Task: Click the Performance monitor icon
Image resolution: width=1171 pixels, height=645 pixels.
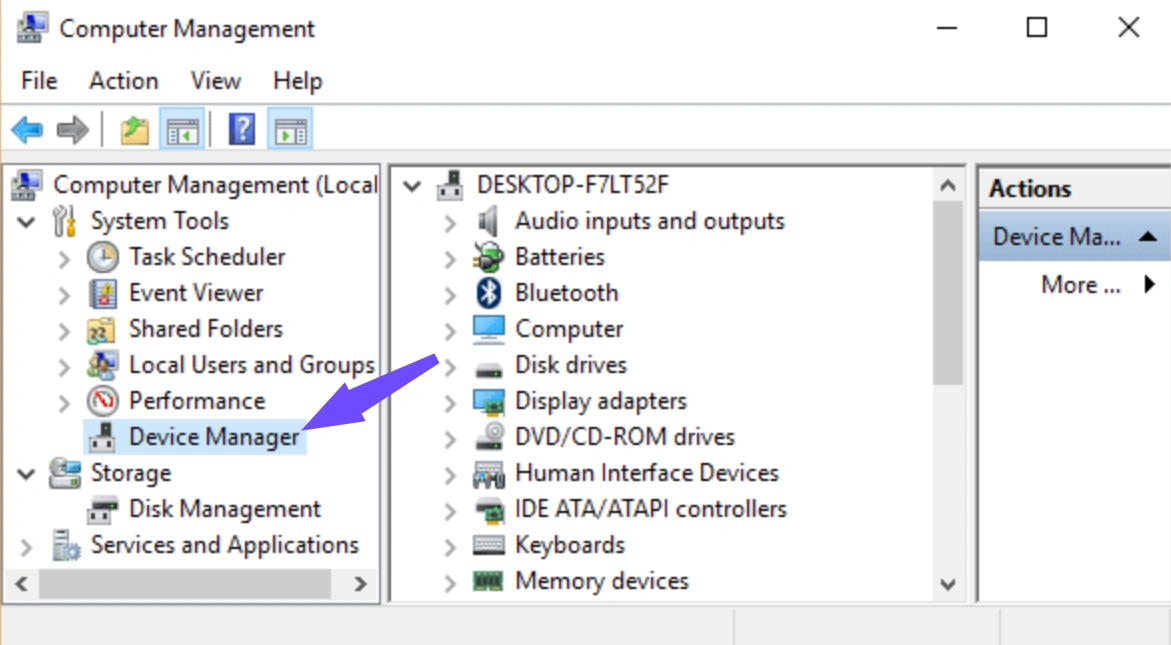Action: [x=103, y=401]
